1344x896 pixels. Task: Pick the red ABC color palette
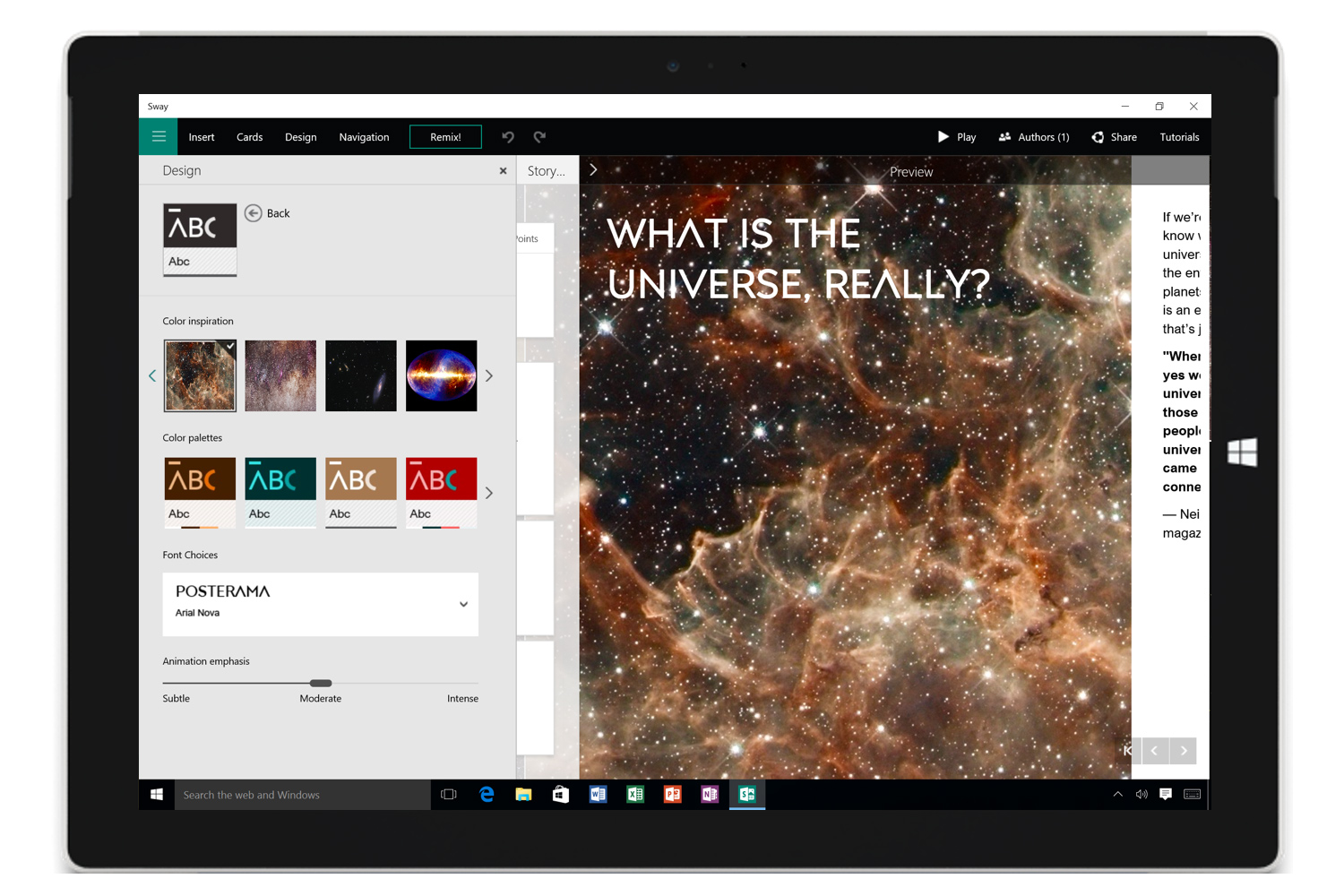(x=441, y=492)
